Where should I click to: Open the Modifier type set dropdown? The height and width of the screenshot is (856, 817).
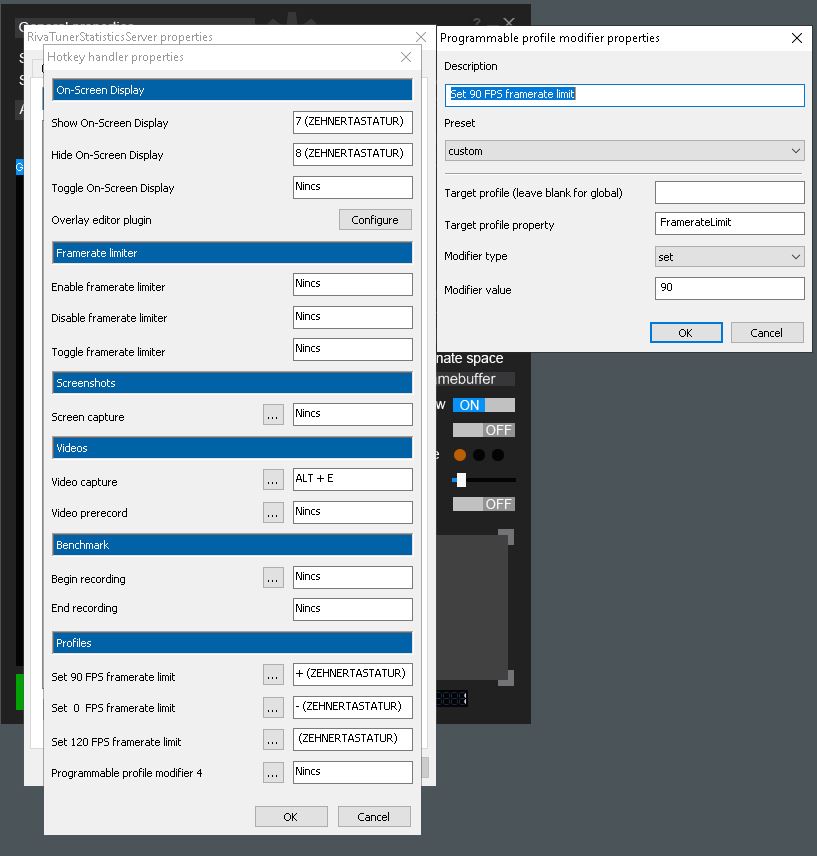point(729,257)
